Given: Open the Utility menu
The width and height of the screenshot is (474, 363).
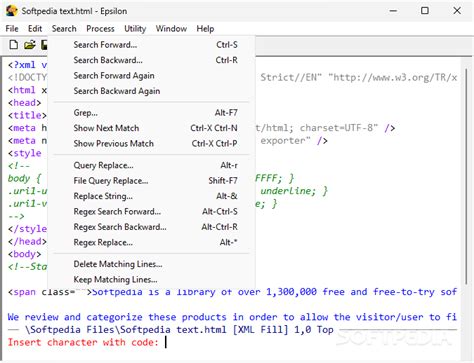Looking at the screenshot, I should pyautogui.click(x=135, y=29).
